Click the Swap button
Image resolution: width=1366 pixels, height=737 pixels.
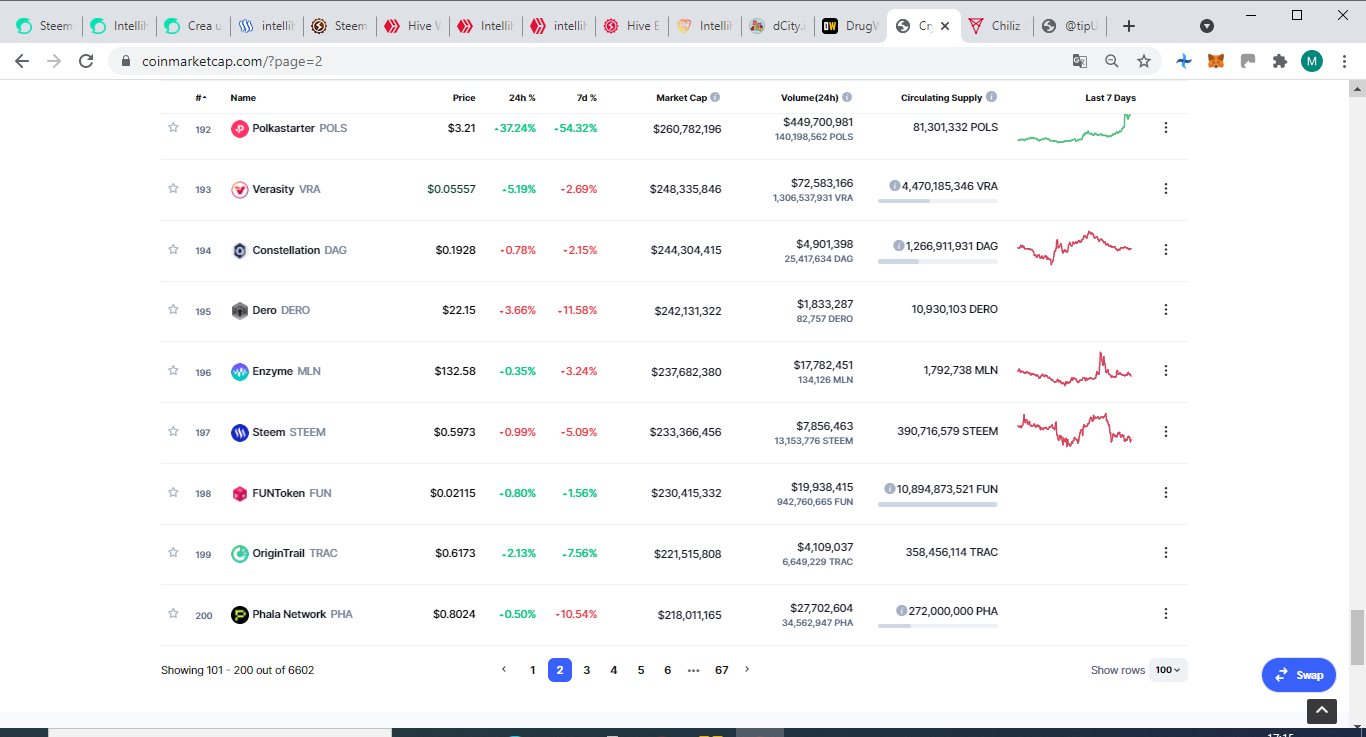(1299, 675)
